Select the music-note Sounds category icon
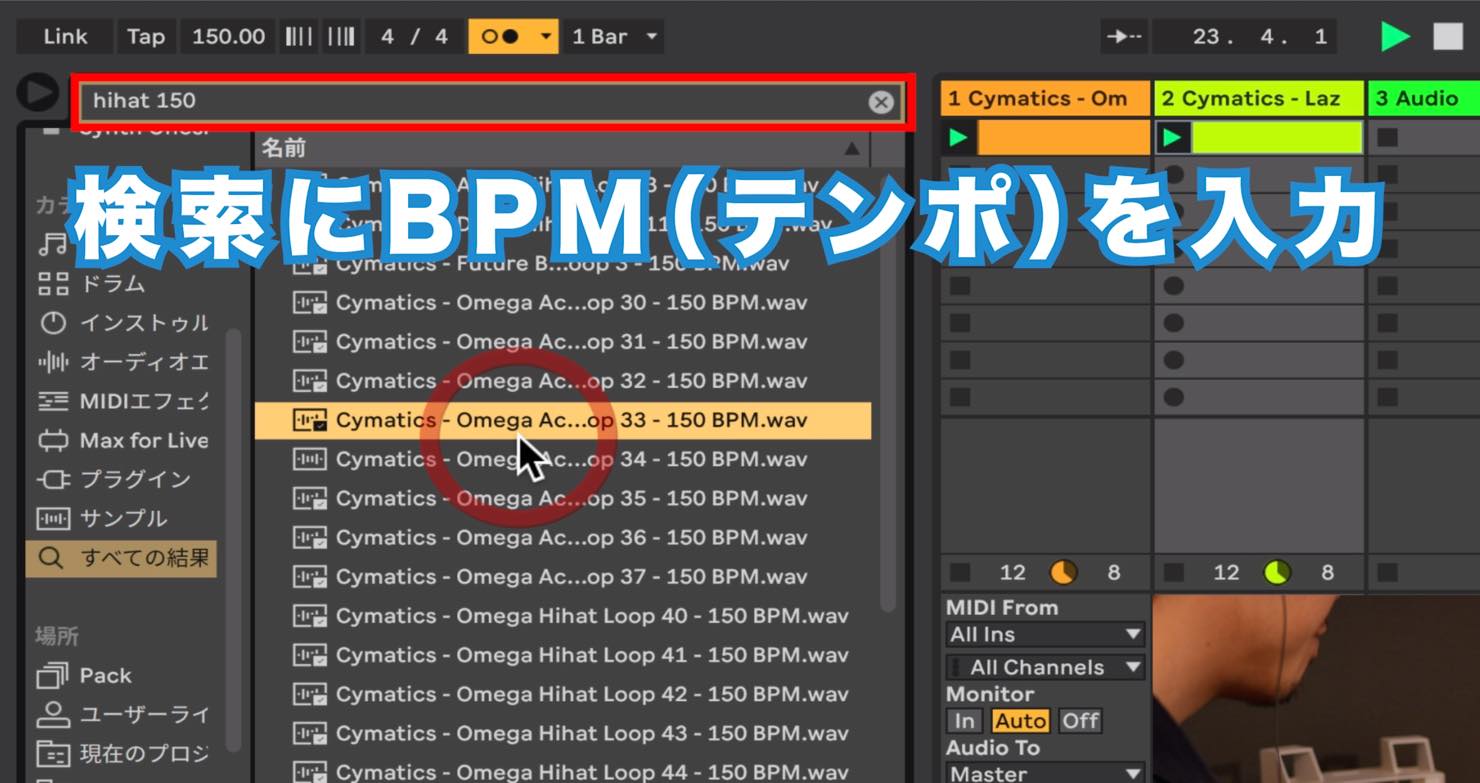Screen dimensions: 1480x783 pyautogui.click(x=52, y=244)
